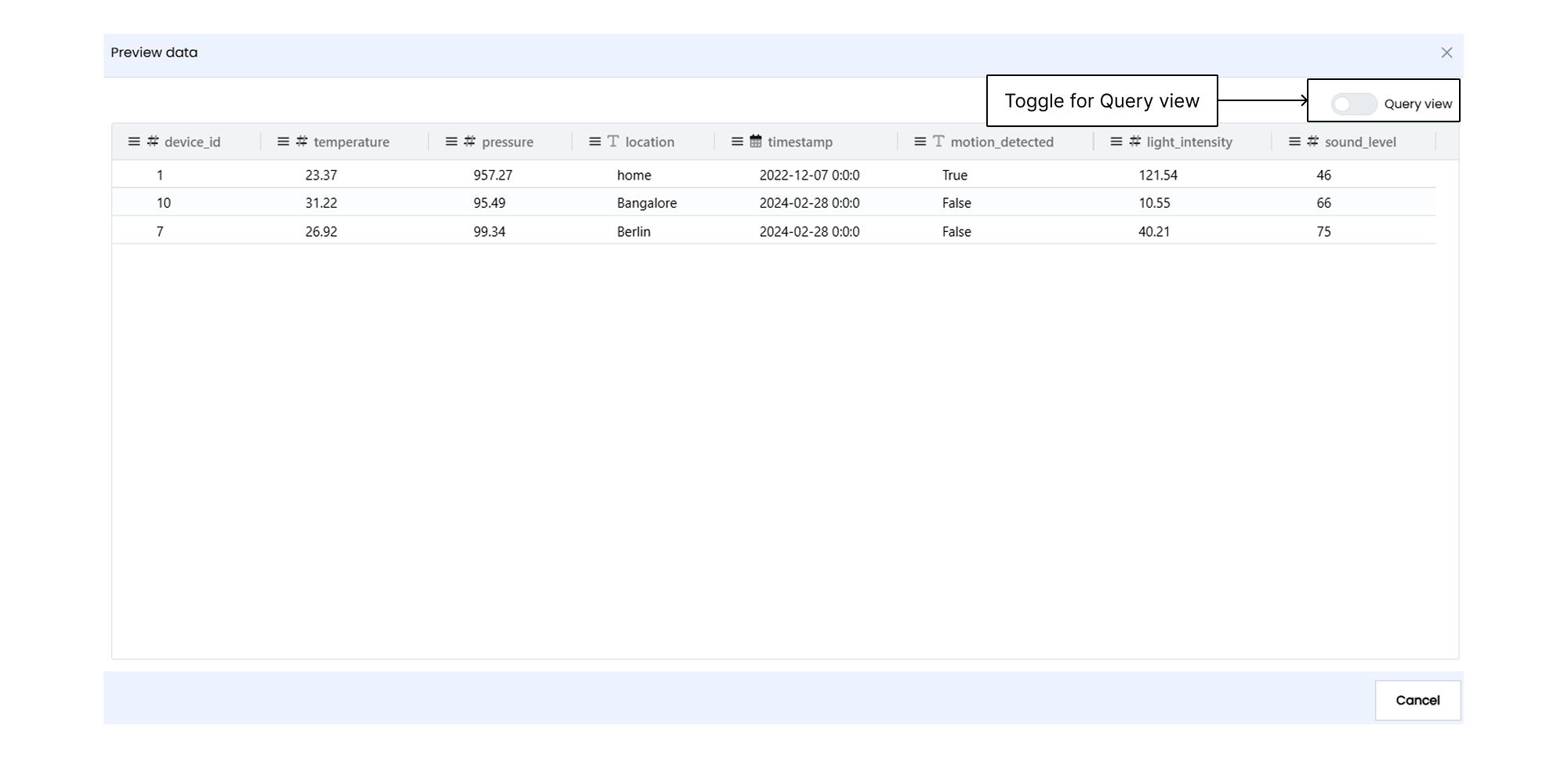
Task: Click the number type icon beside light_intensity
Action: coord(1135,141)
